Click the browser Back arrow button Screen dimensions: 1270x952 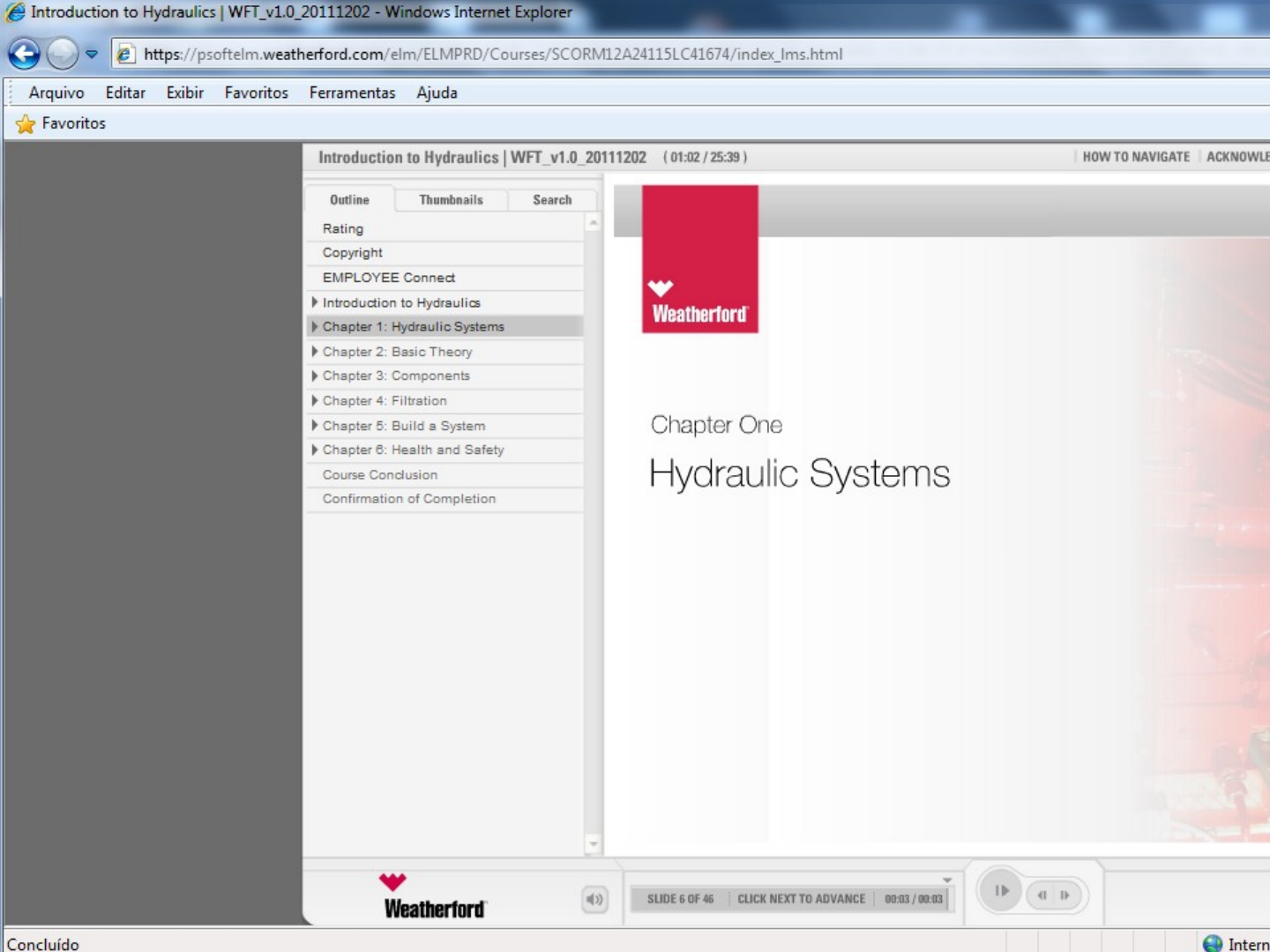coord(24,55)
